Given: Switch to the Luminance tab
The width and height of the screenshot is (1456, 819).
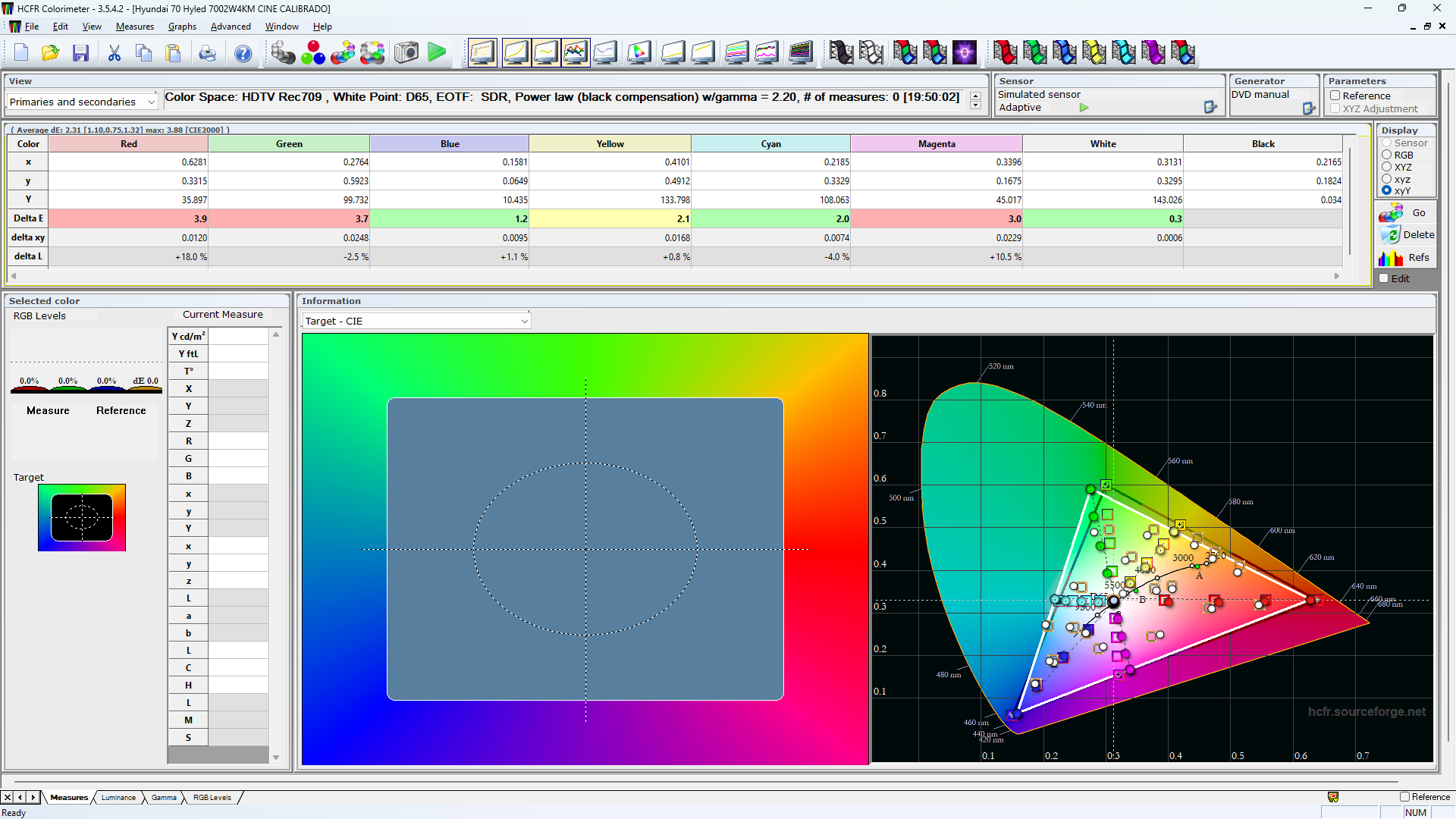Looking at the screenshot, I should click(x=118, y=797).
